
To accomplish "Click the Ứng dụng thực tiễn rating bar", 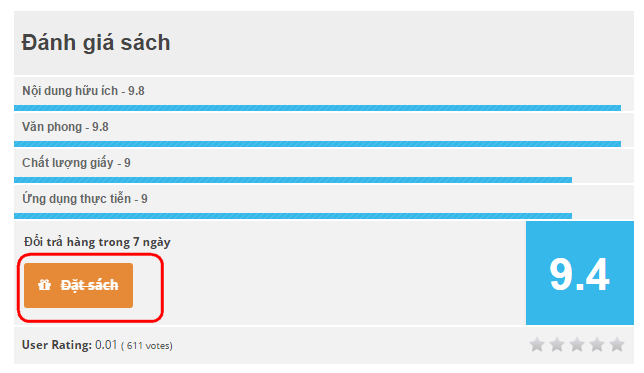I will [293, 216].
